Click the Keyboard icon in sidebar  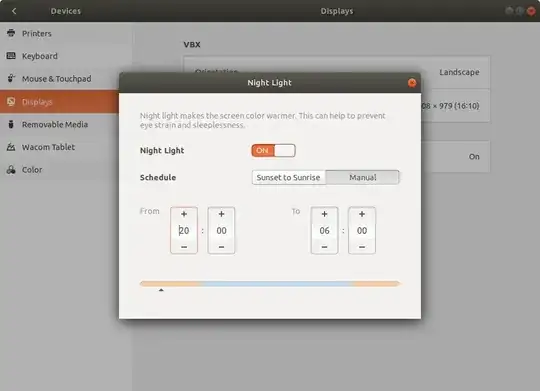coord(11,56)
